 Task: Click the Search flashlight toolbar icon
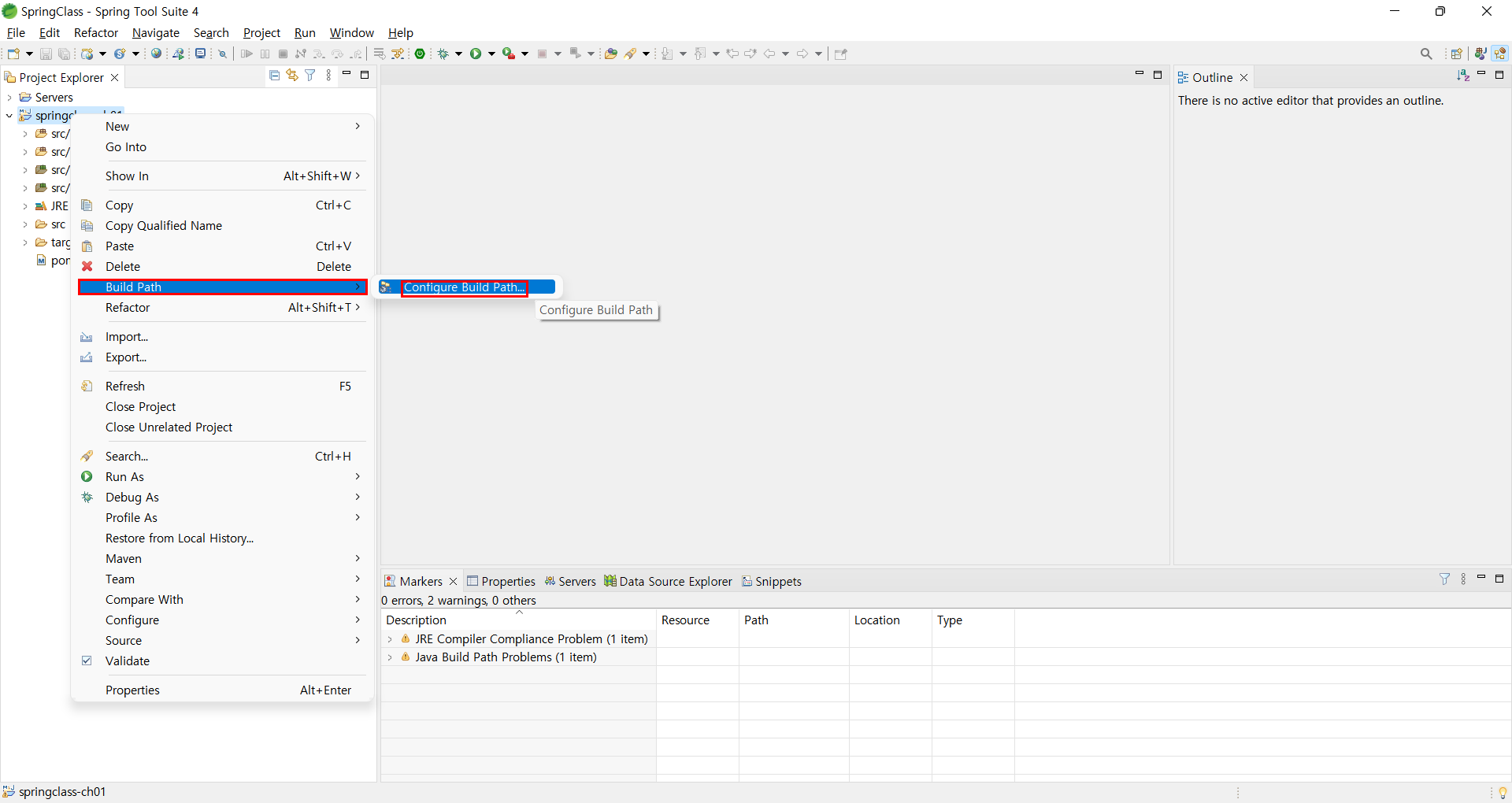coord(630,54)
